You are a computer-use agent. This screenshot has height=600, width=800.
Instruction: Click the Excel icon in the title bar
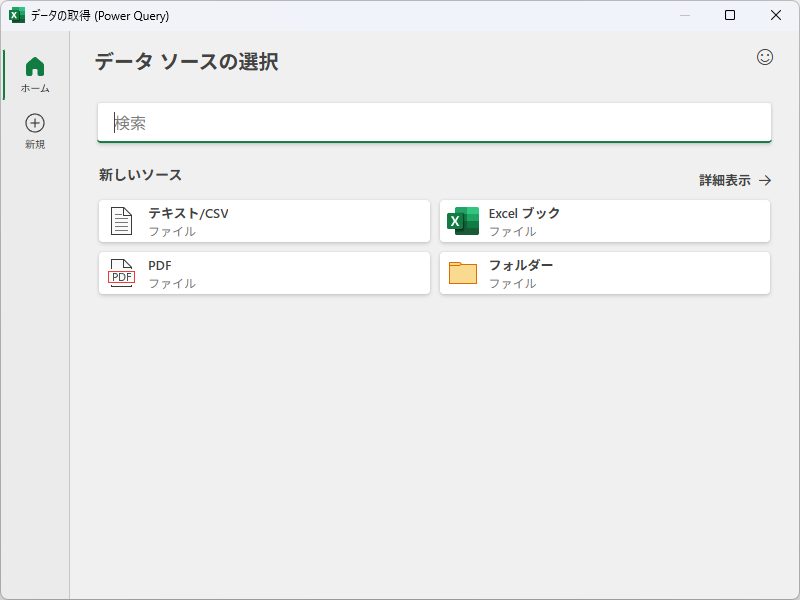[14, 15]
